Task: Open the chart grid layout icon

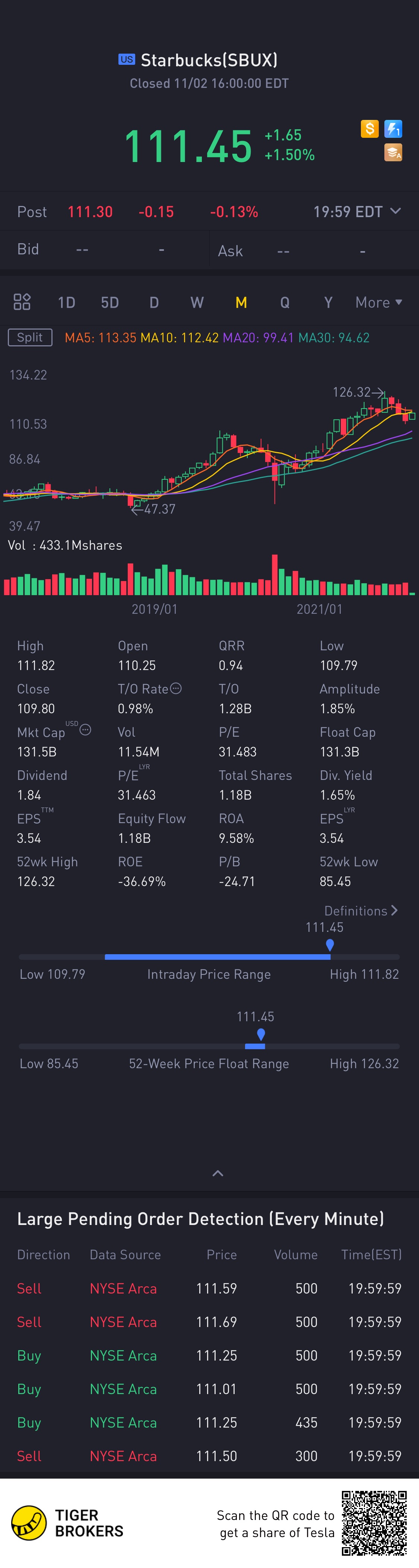Action: click(22, 302)
